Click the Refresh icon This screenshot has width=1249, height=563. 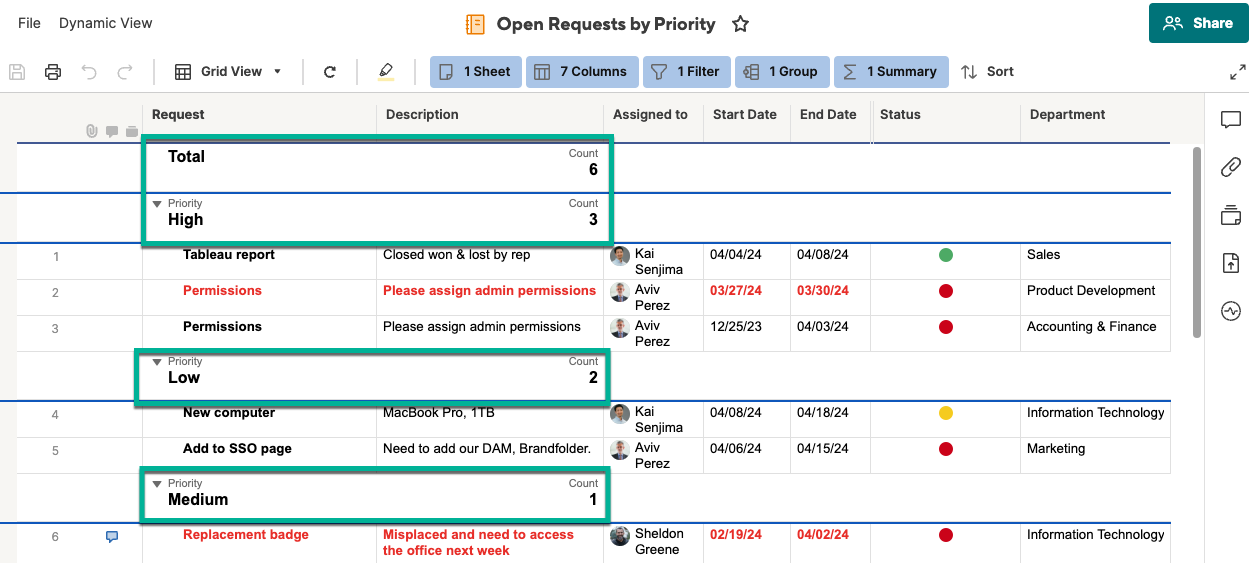pyautogui.click(x=330, y=72)
